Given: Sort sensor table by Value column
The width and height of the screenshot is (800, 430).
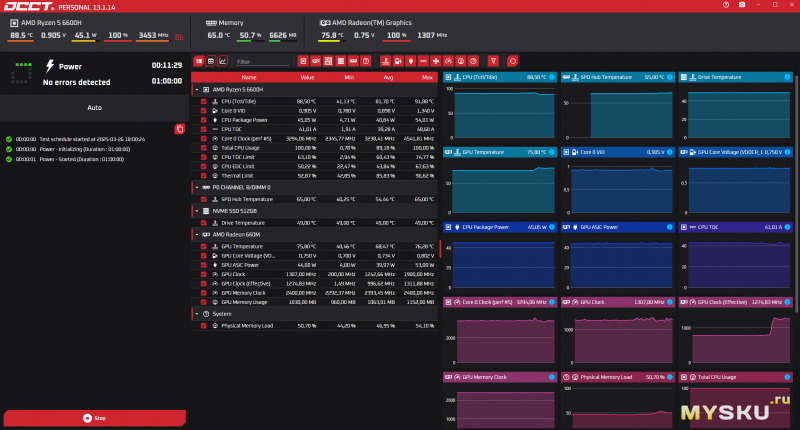Looking at the screenshot, I should [x=307, y=78].
